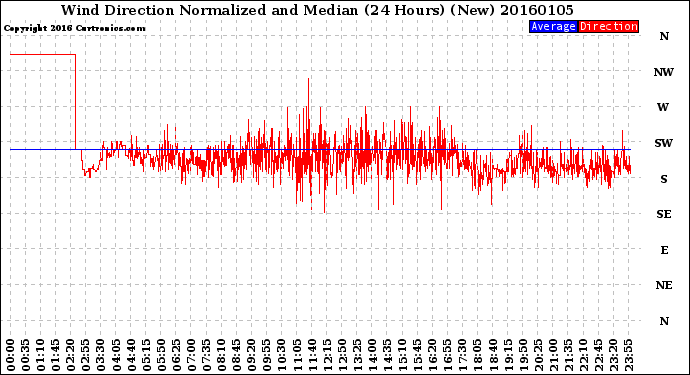Click the 23:20 time label
The height and width of the screenshot is (375, 690).
(x=613, y=355)
